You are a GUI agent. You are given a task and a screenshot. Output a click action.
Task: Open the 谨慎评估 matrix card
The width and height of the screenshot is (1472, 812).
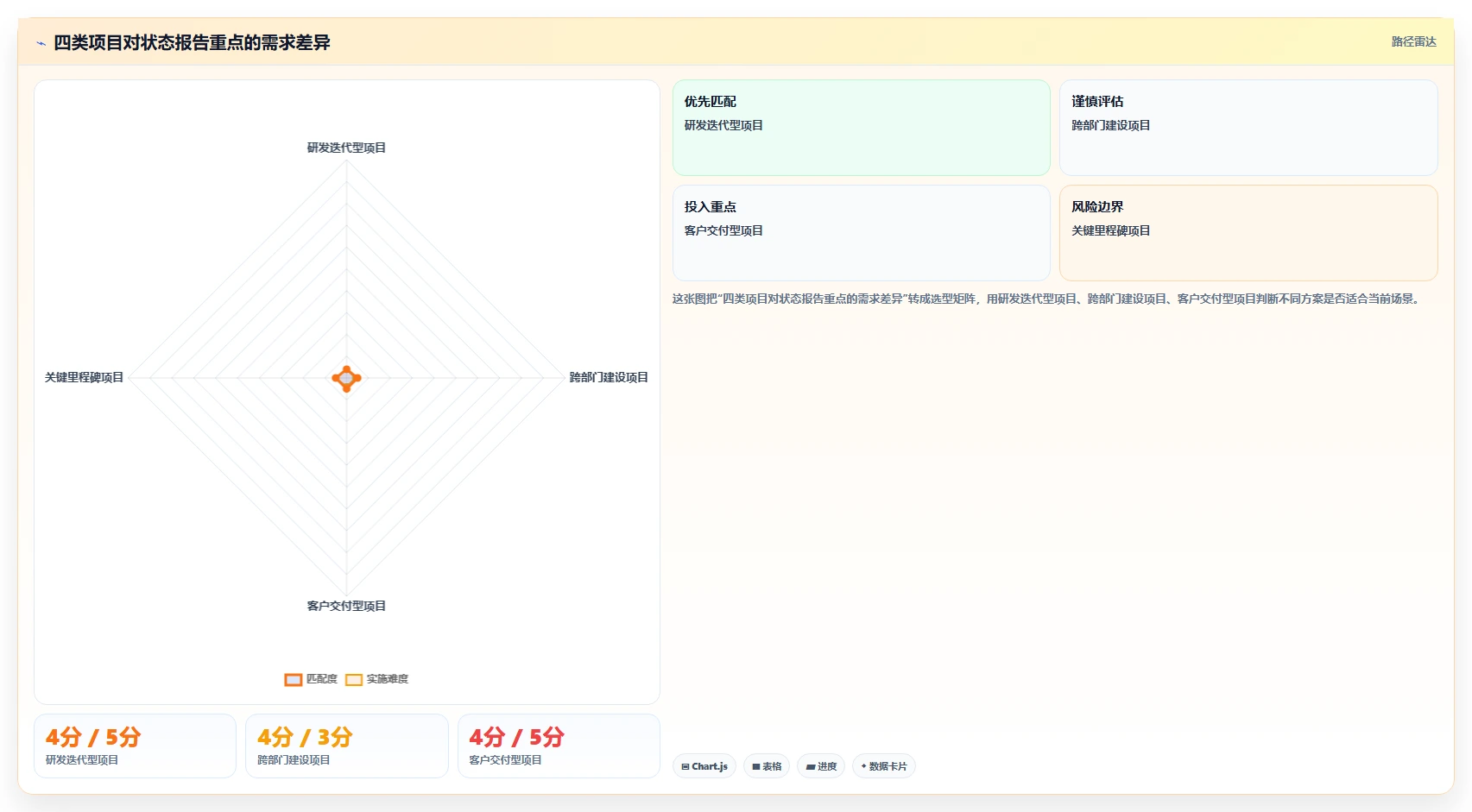click(x=1248, y=128)
